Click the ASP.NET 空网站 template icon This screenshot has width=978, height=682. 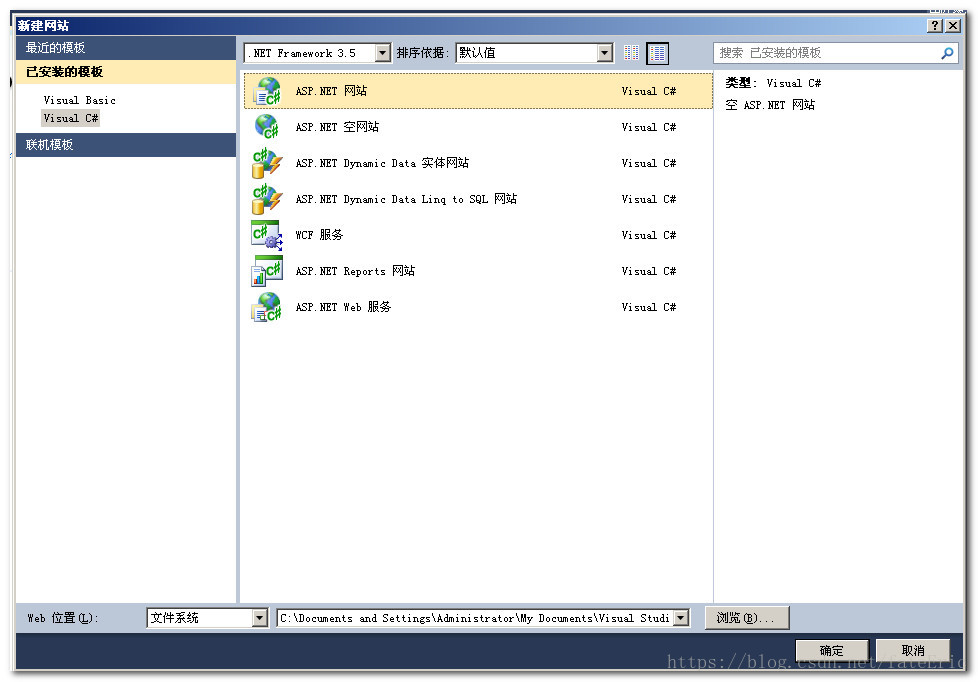click(267, 127)
